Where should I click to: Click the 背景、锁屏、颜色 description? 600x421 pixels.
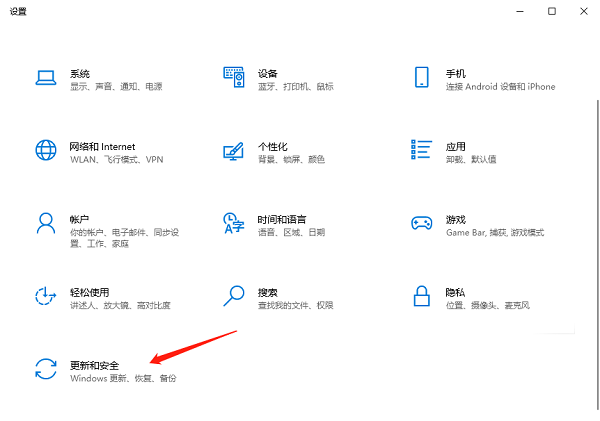[292, 160]
